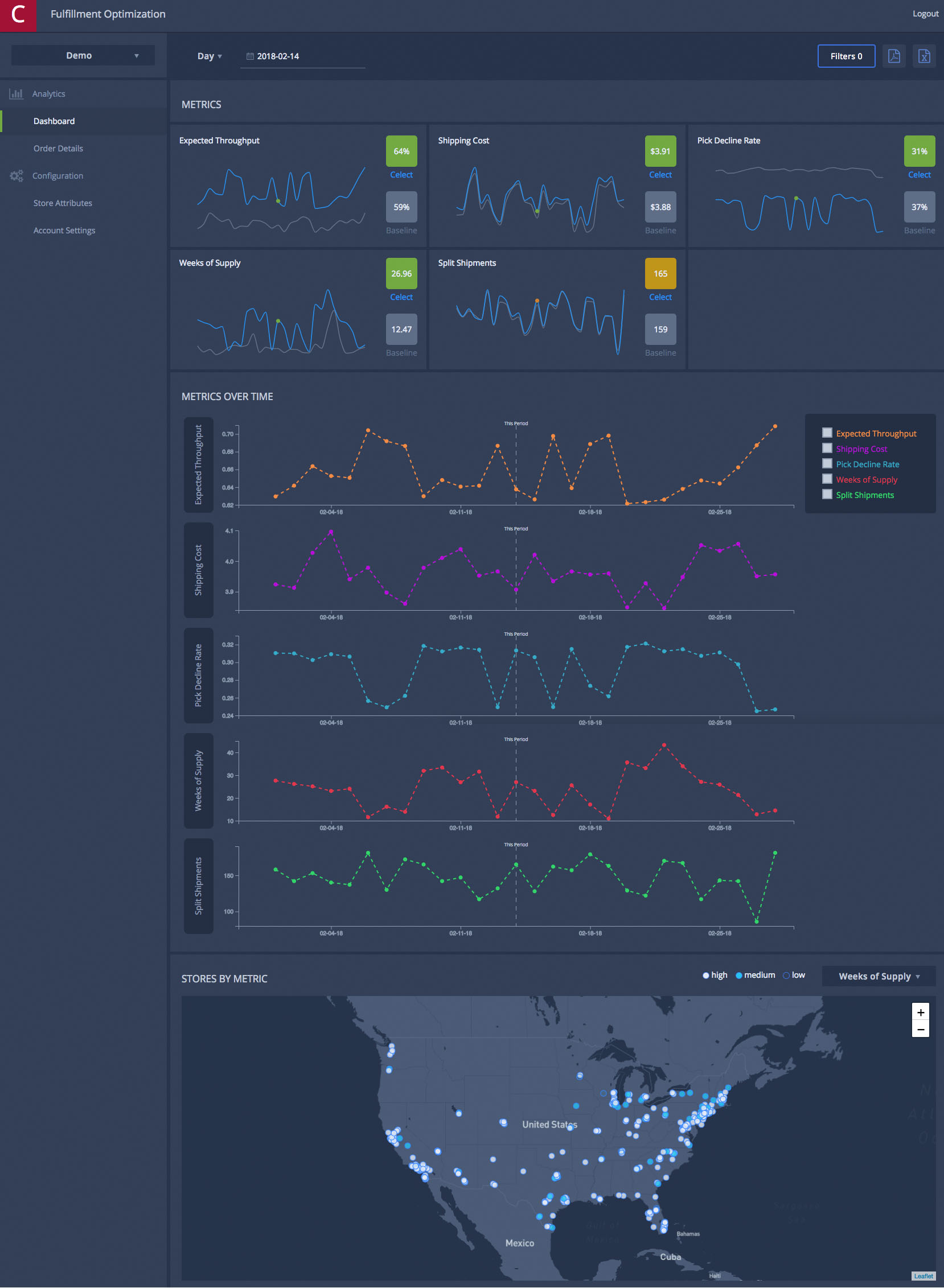Click the METRICS OVER TIME heading
The width and height of the screenshot is (944, 1288).
point(227,396)
